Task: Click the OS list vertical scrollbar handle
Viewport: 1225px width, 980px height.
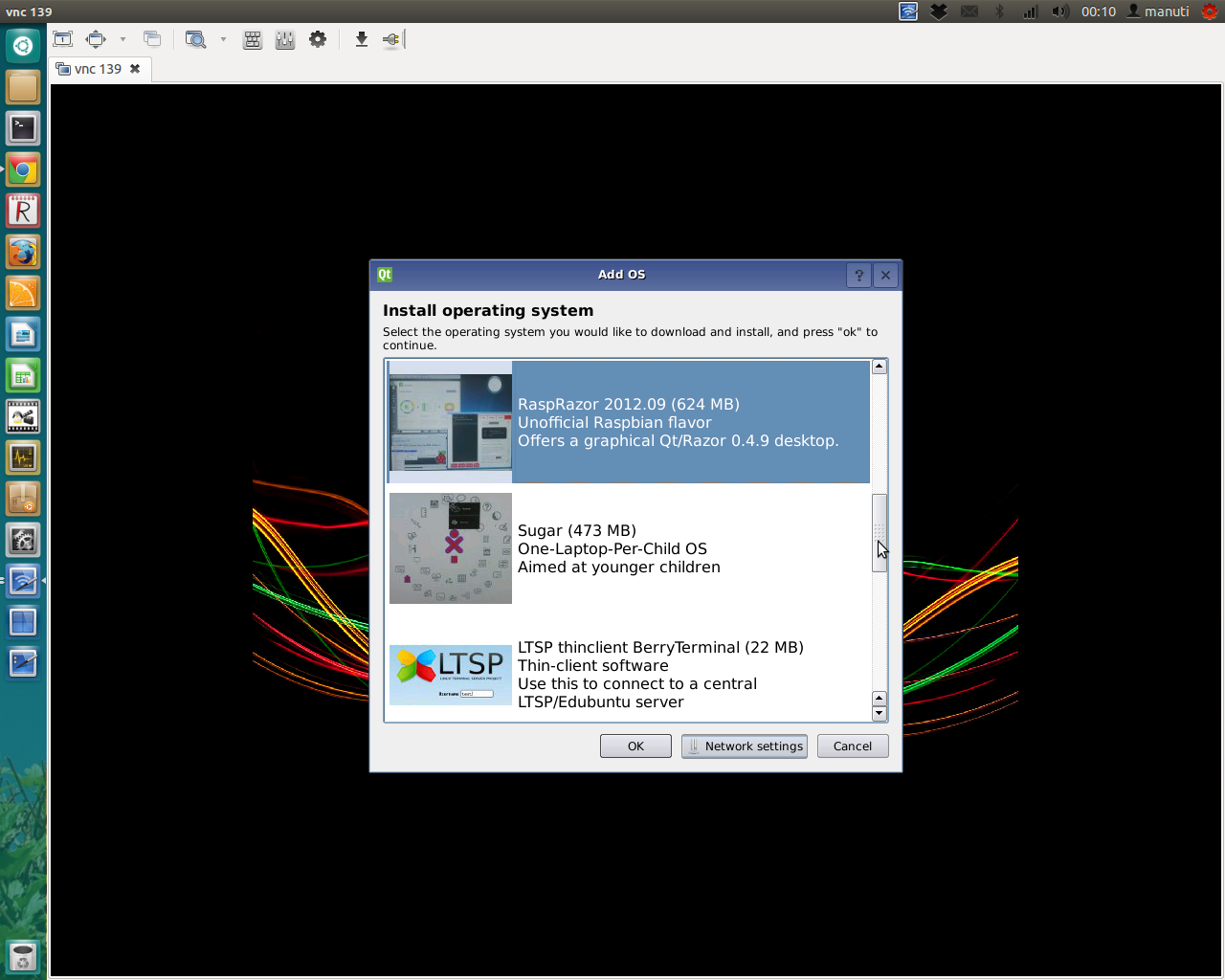Action: point(880,533)
